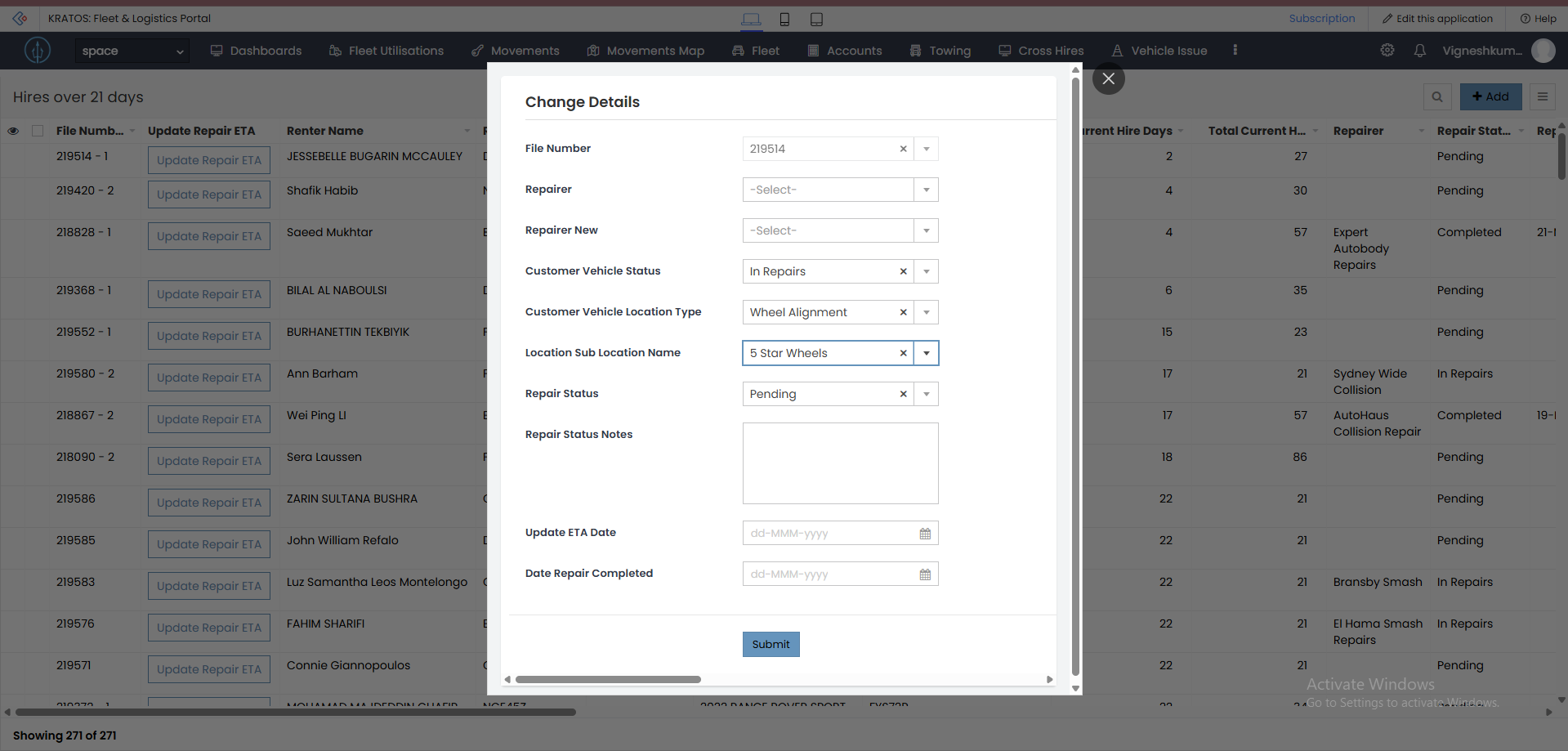The height and width of the screenshot is (751, 1568).
Task: Expand Customer Vehicle Status dropdown arrow
Action: pos(927,271)
